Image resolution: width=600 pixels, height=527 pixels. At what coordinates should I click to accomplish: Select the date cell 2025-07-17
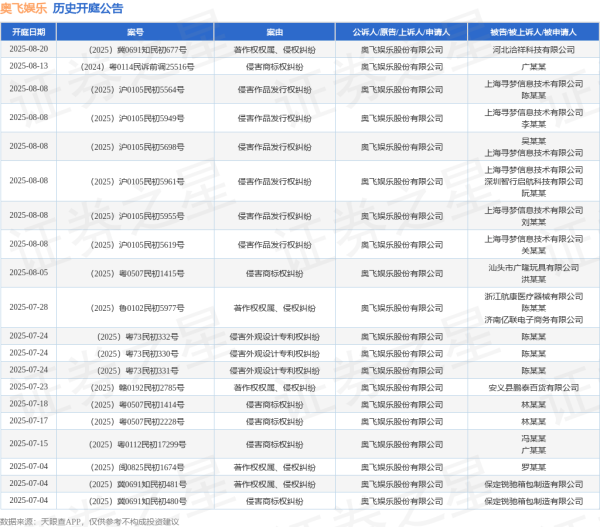[x=29, y=421]
